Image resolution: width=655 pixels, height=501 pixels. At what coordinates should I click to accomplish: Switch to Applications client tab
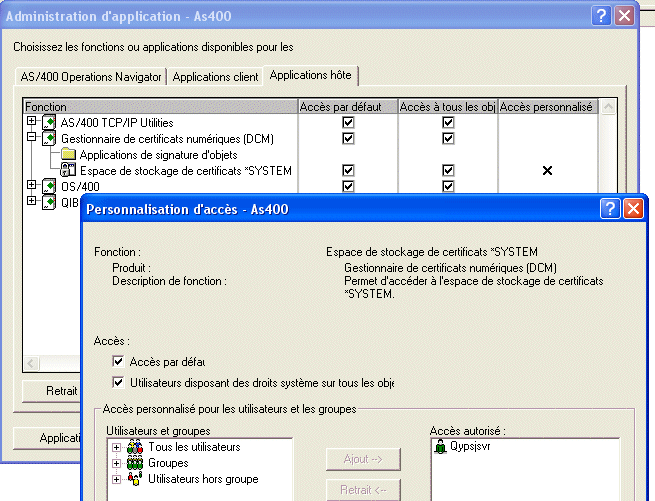[x=215, y=77]
